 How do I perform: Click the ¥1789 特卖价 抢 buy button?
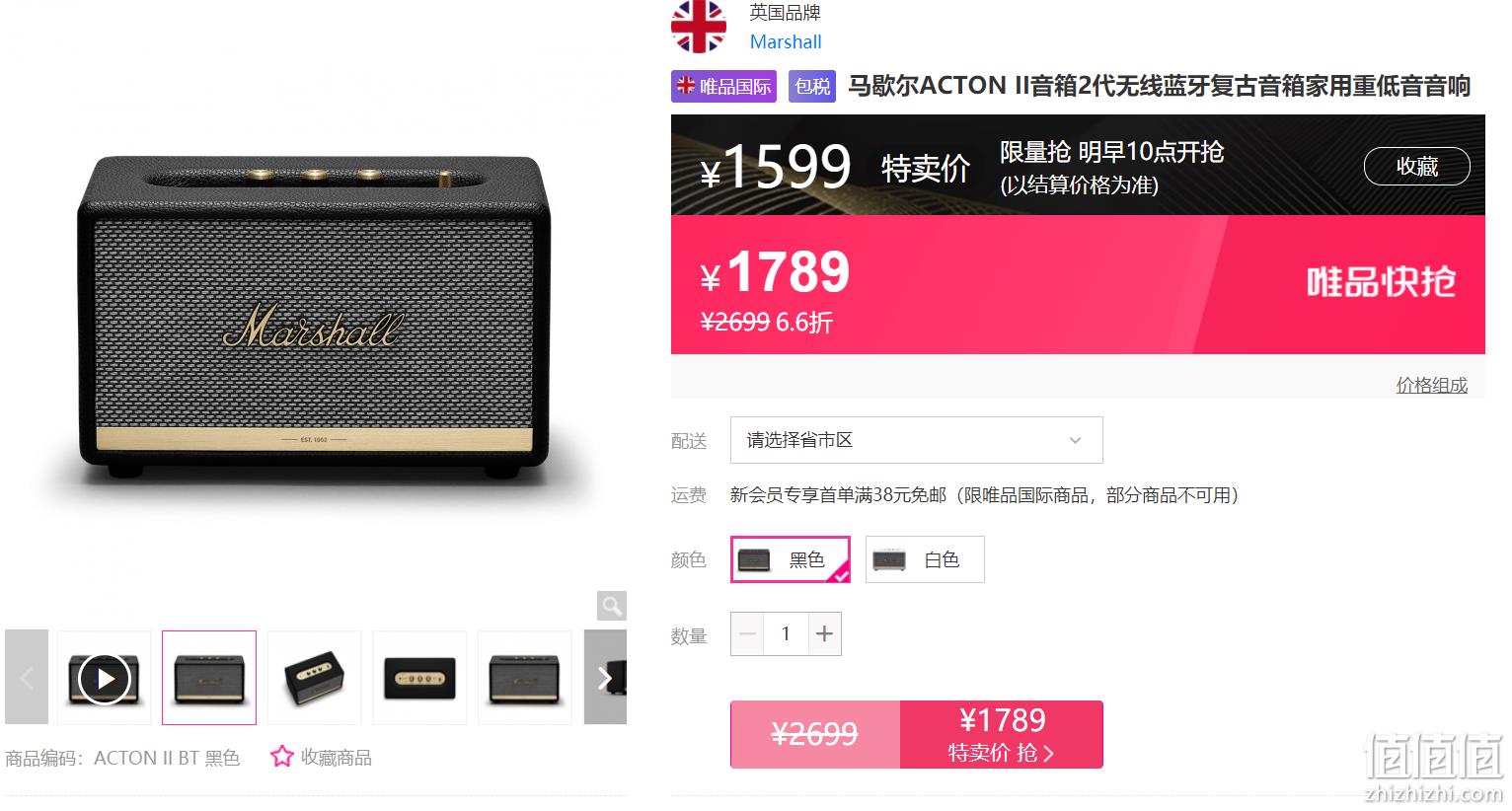1001,734
